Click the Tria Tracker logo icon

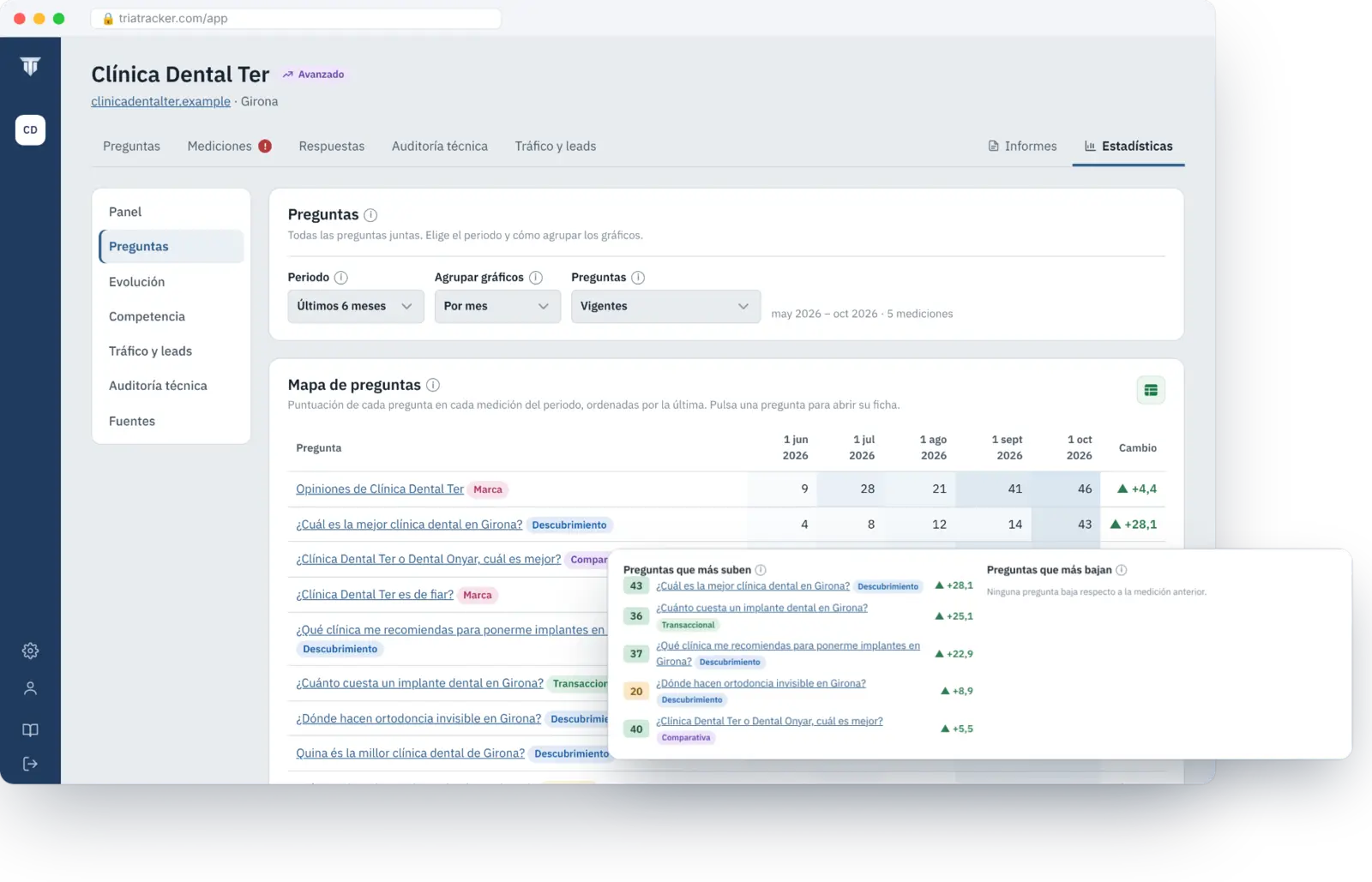[x=30, y=66]
